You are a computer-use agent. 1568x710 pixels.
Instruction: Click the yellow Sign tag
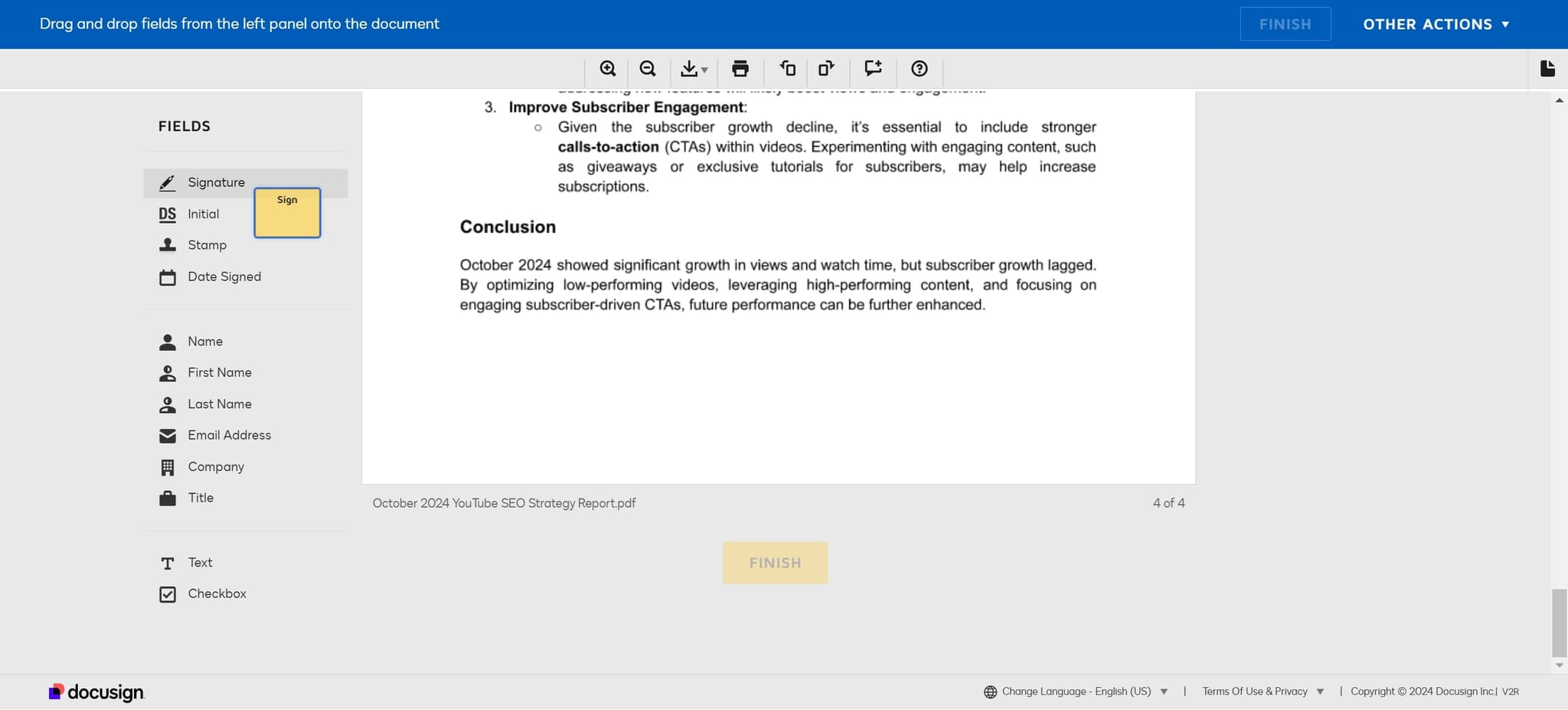(287, 214)
